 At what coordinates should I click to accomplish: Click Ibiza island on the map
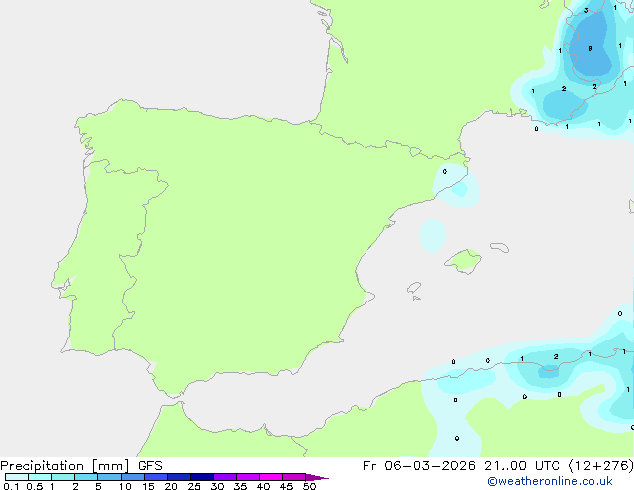[x=414, y=288]
